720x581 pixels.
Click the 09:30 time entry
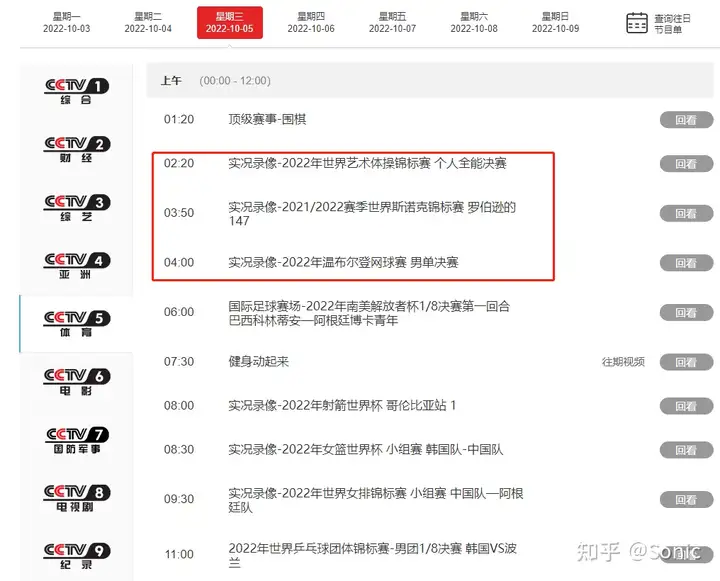179,499
